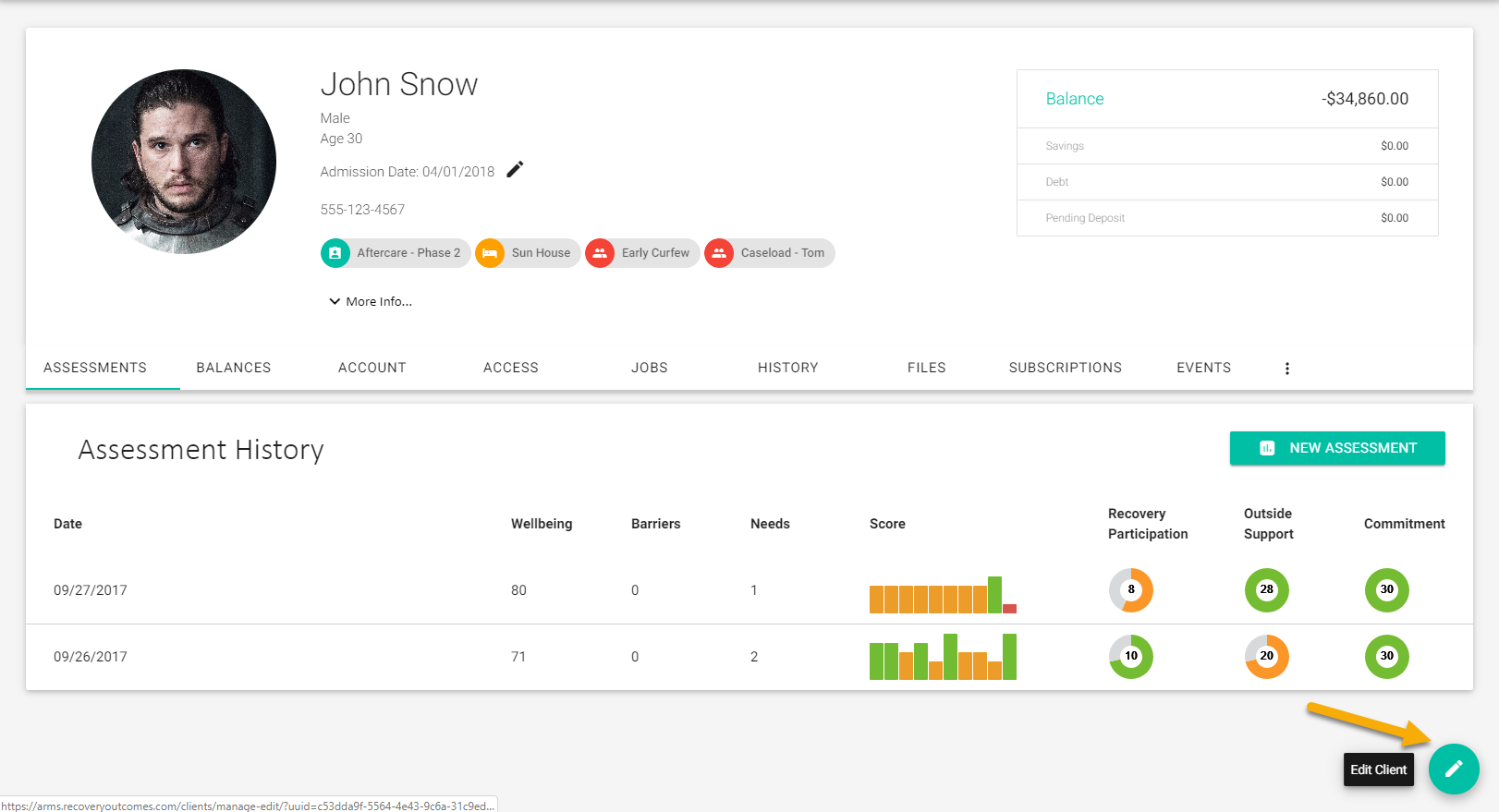The height and width of the screenshot is (812, 1499).
Task: Click John Snow's profile photo
Action: coord(184,162)
